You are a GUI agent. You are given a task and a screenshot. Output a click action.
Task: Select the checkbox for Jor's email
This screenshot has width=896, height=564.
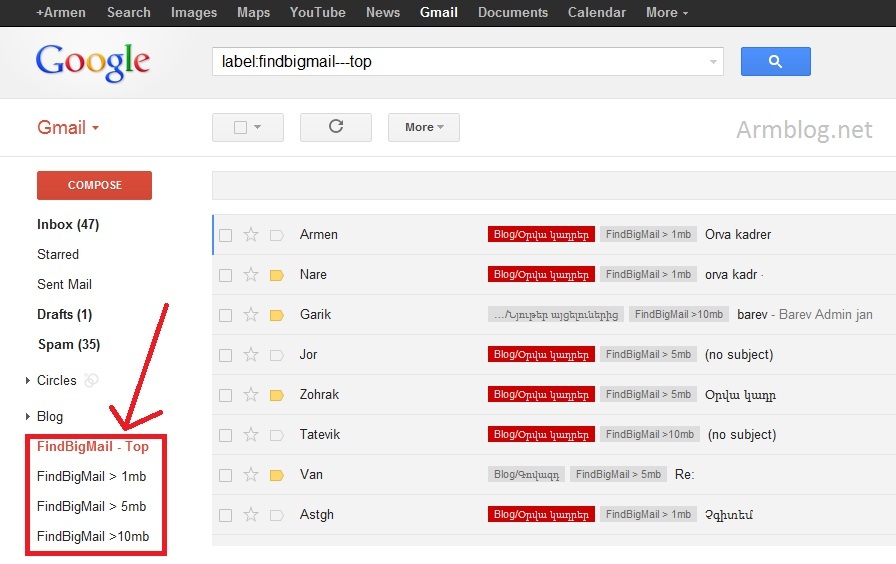click(226, 355)
